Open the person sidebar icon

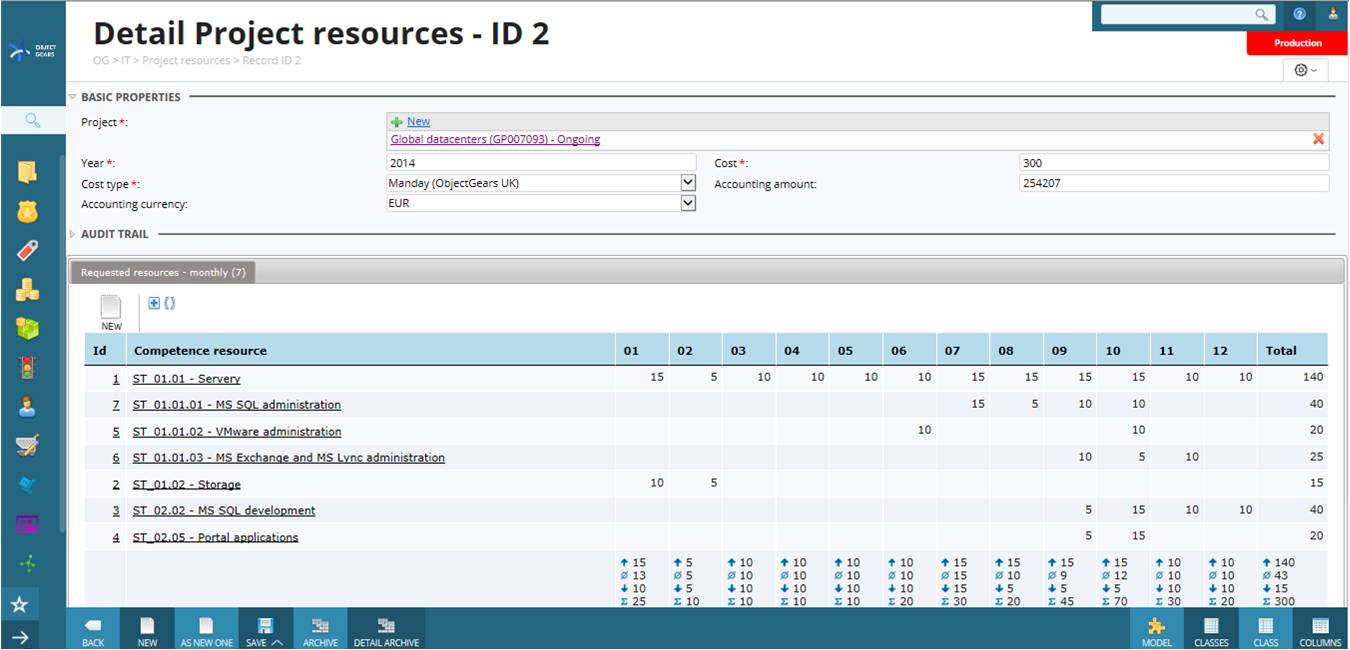coord(27,407)
